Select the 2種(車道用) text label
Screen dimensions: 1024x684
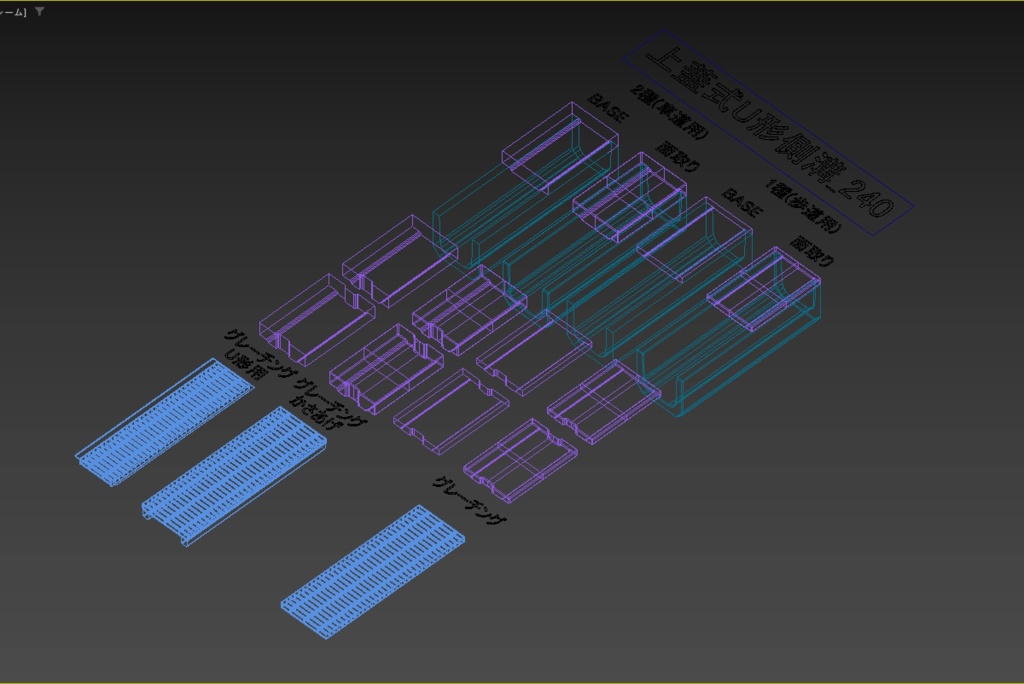point(669,112)
